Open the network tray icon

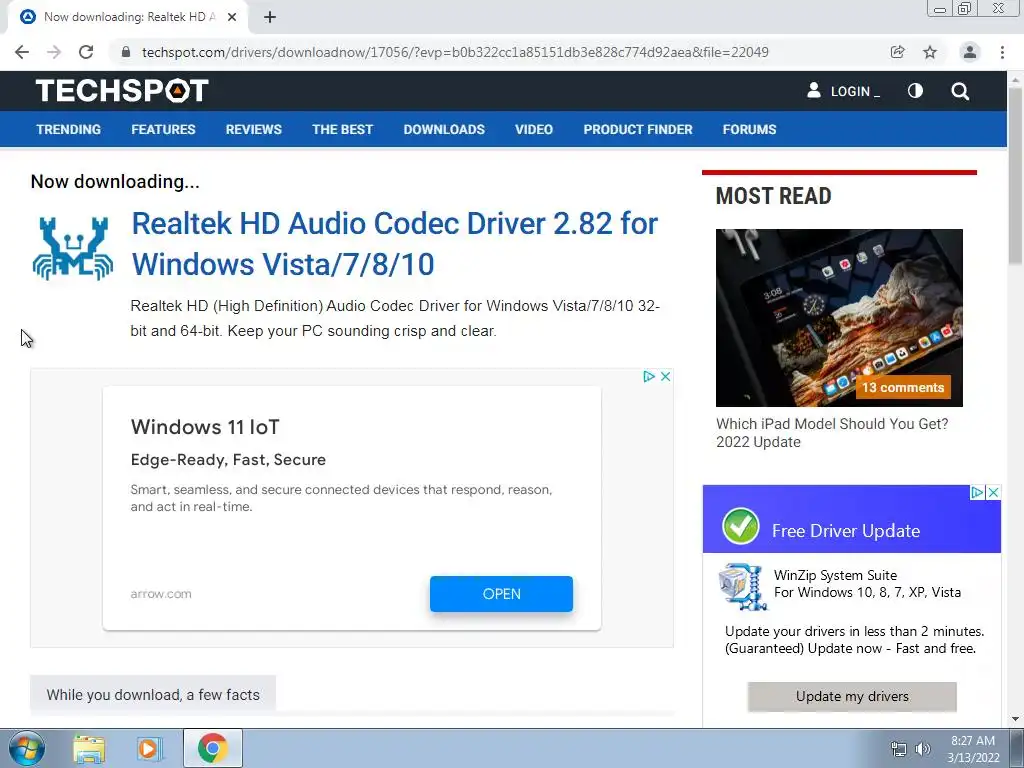tap(899, 749)
